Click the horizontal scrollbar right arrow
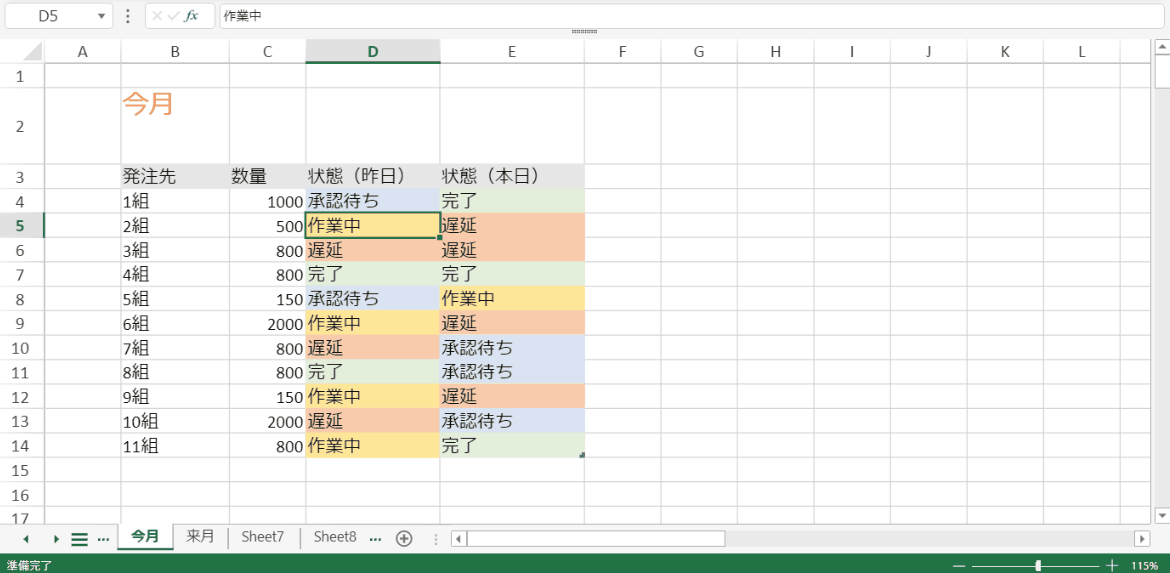The width and height of the screenshot is (1170, 573). 1142,539
